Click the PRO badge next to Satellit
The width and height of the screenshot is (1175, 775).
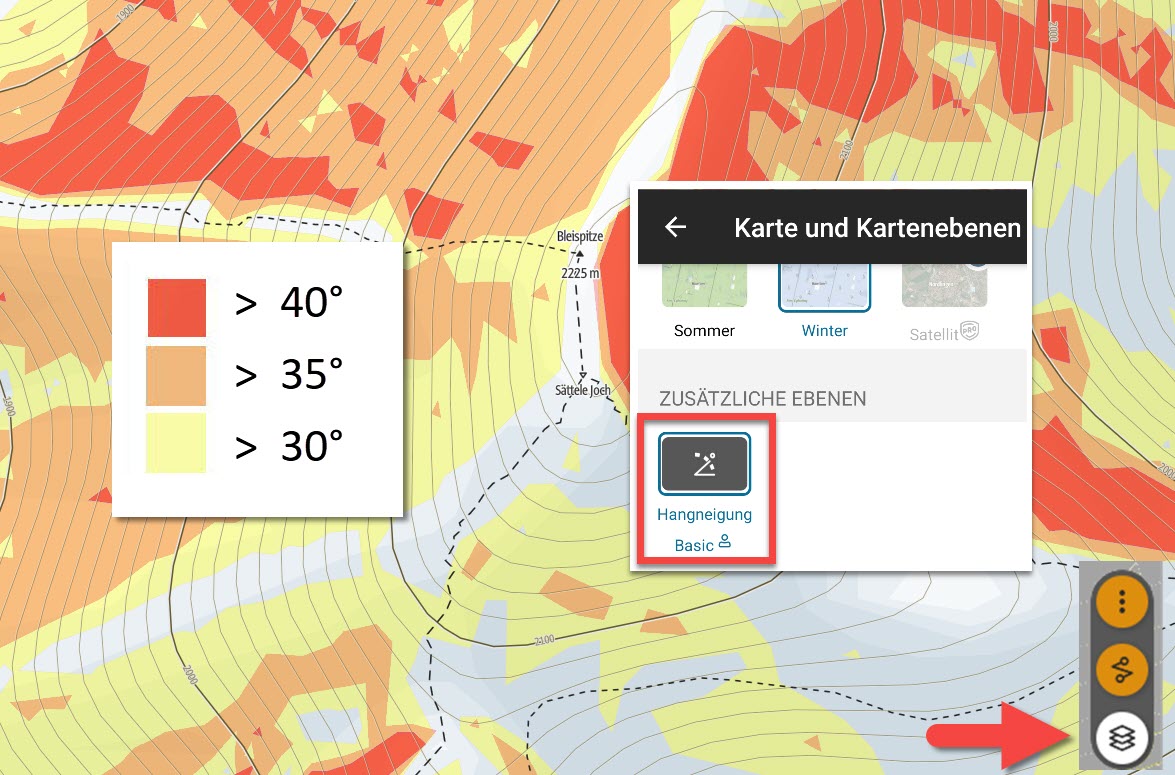970,330
